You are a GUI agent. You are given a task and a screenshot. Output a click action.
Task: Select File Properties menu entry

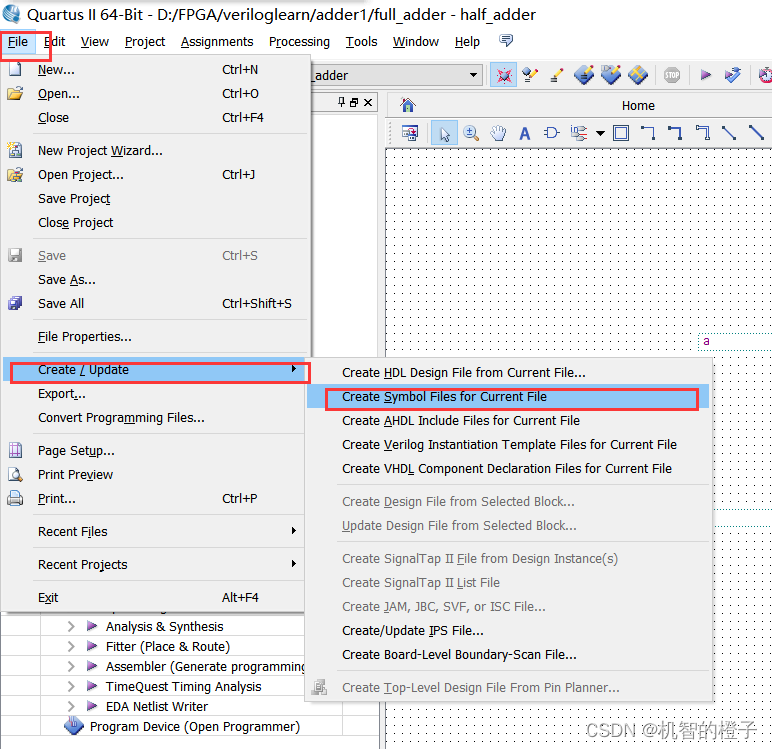tap(156, 337)
